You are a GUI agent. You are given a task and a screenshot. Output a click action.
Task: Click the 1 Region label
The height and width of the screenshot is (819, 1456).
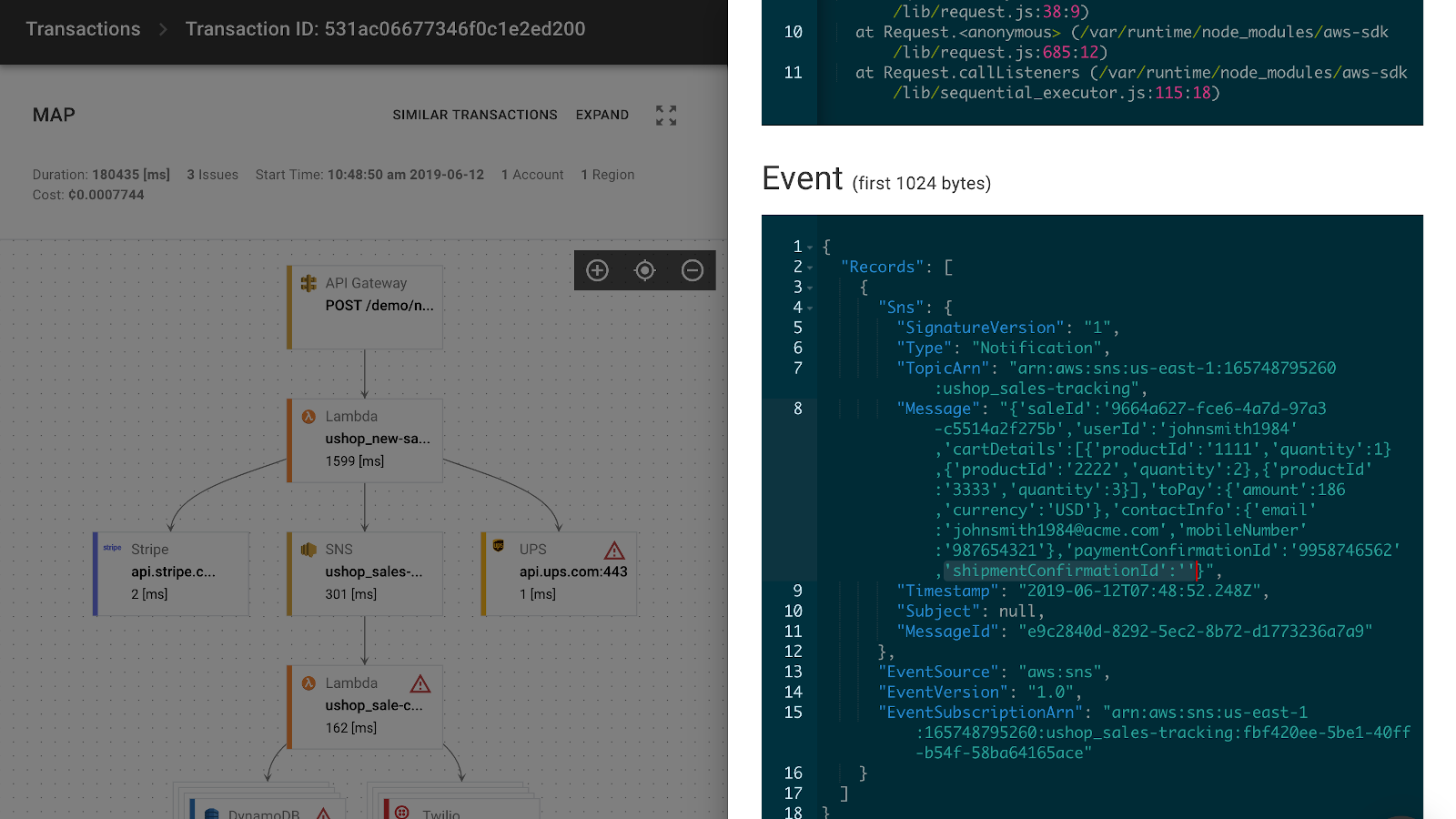[608, 175]
